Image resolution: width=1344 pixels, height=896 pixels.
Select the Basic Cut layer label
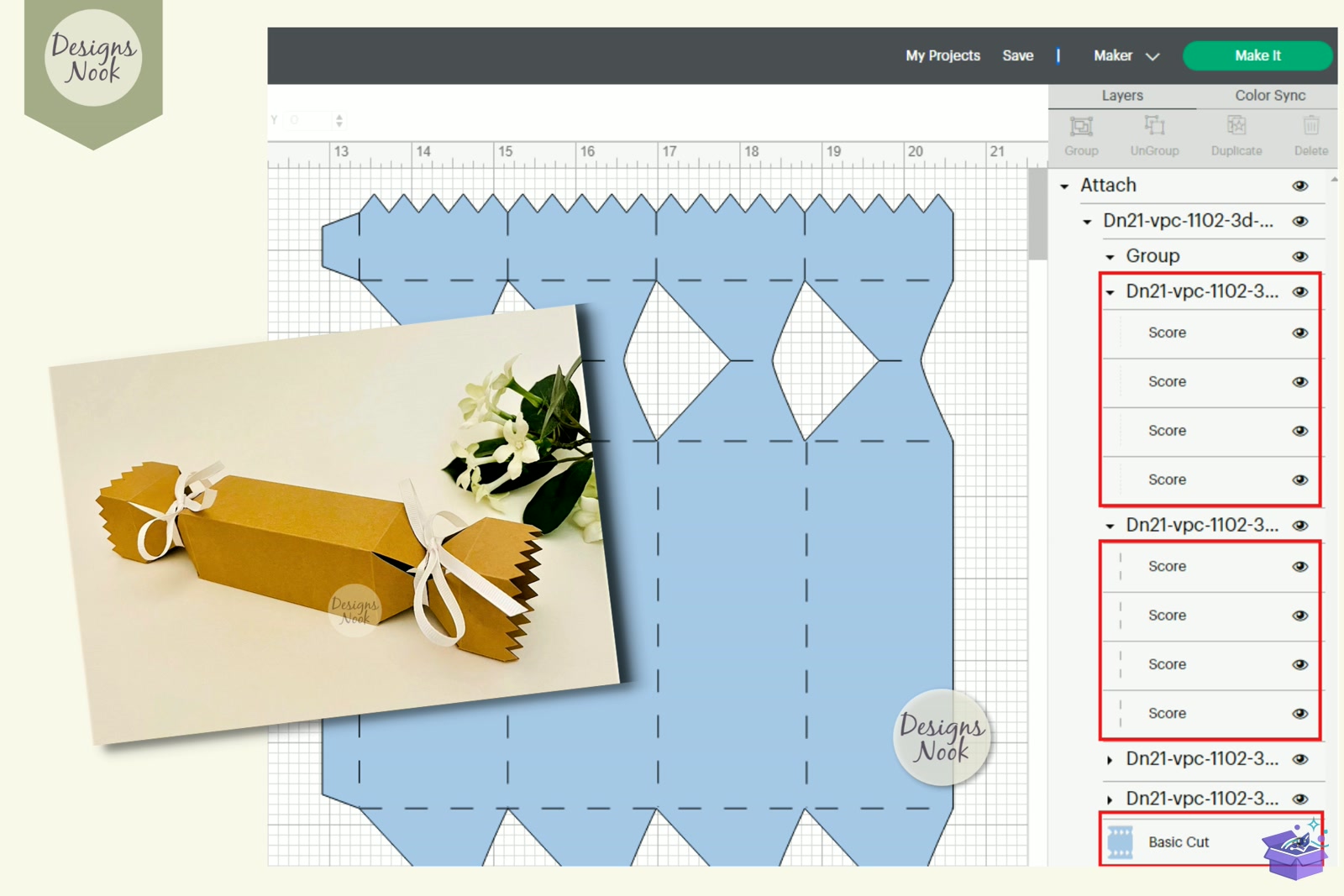pos(1179,842)
